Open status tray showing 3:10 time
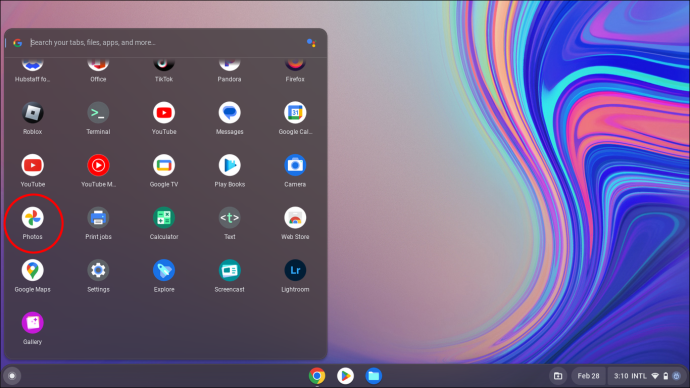 coord(646,376)
